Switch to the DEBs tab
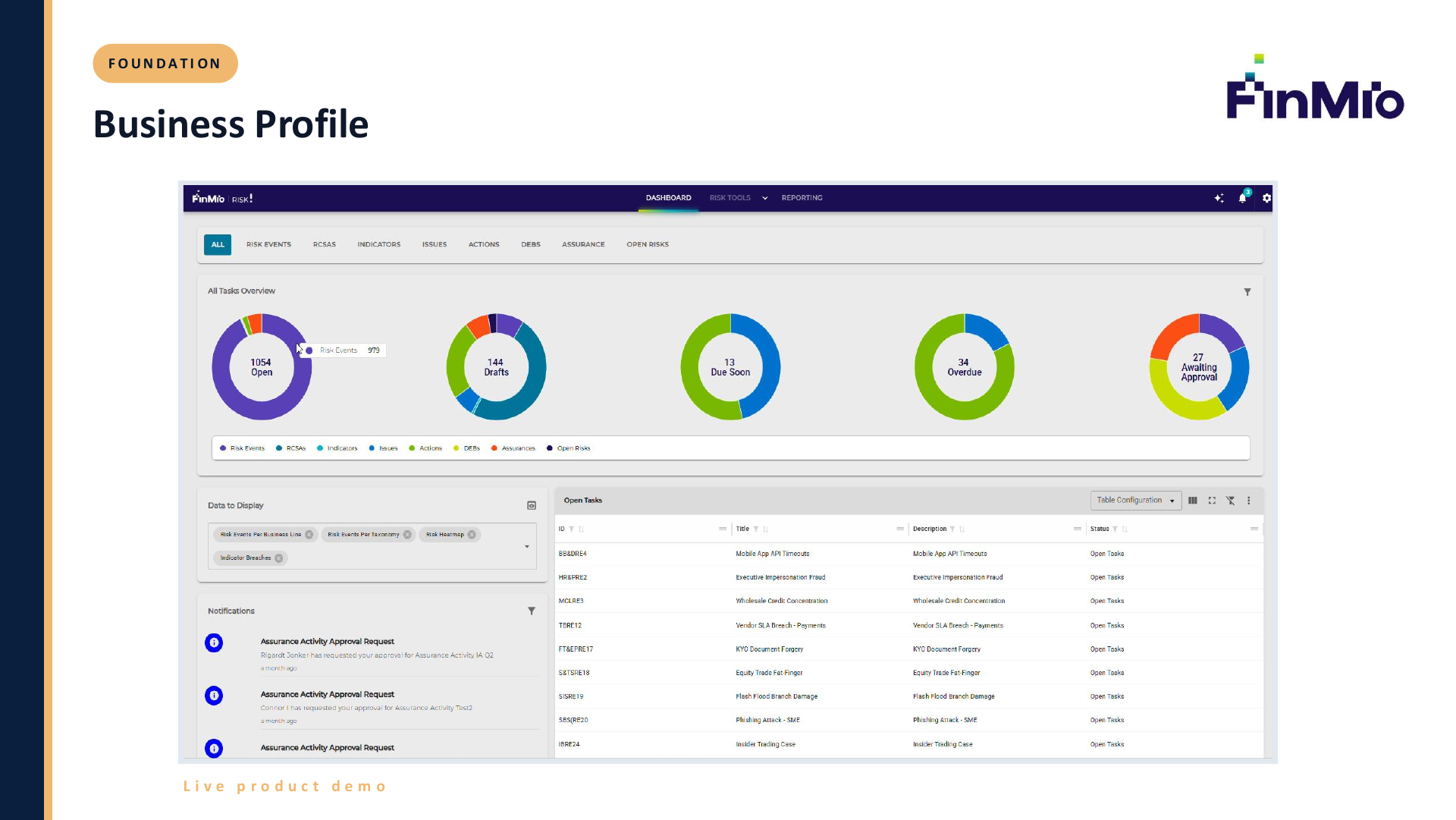1456x820 pixels. 530,245
